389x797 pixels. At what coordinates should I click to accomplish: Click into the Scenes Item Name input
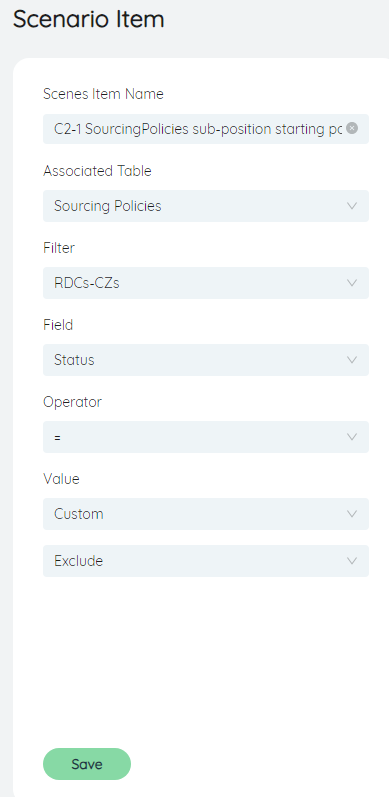198,129
